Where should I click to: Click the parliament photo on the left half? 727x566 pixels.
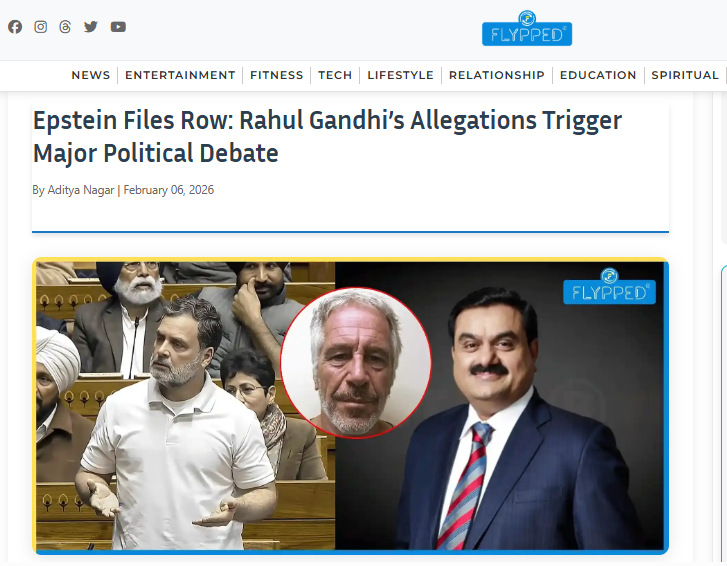click(x=185, y=406)
